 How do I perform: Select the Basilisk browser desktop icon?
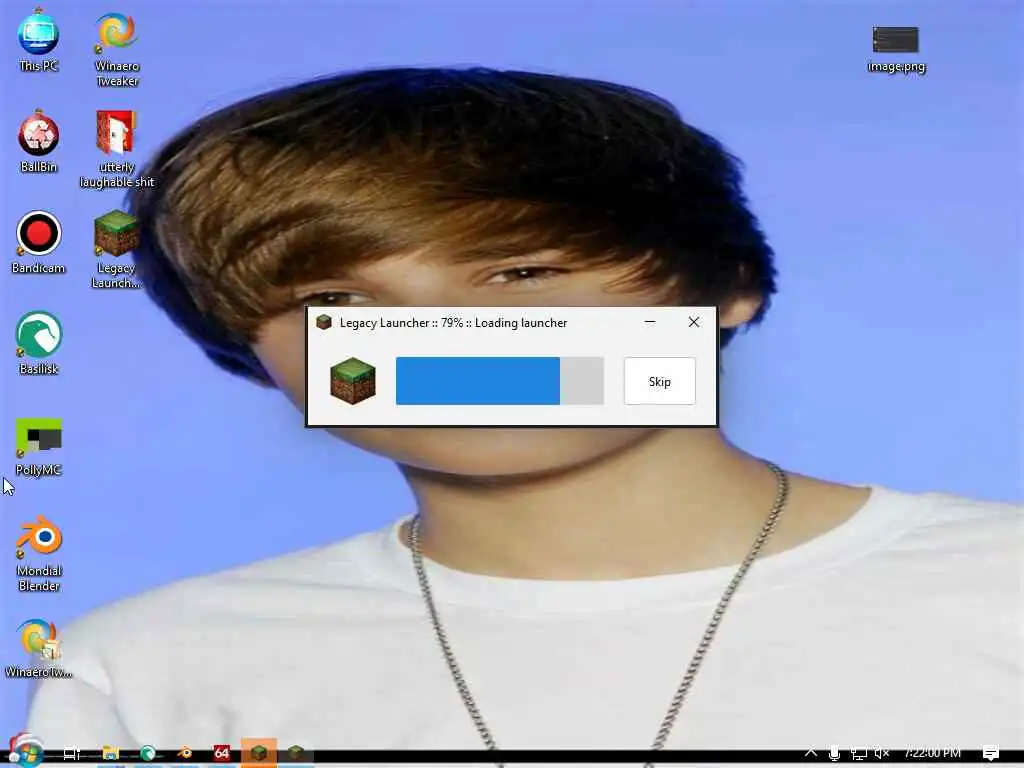[x=39, y=344]
